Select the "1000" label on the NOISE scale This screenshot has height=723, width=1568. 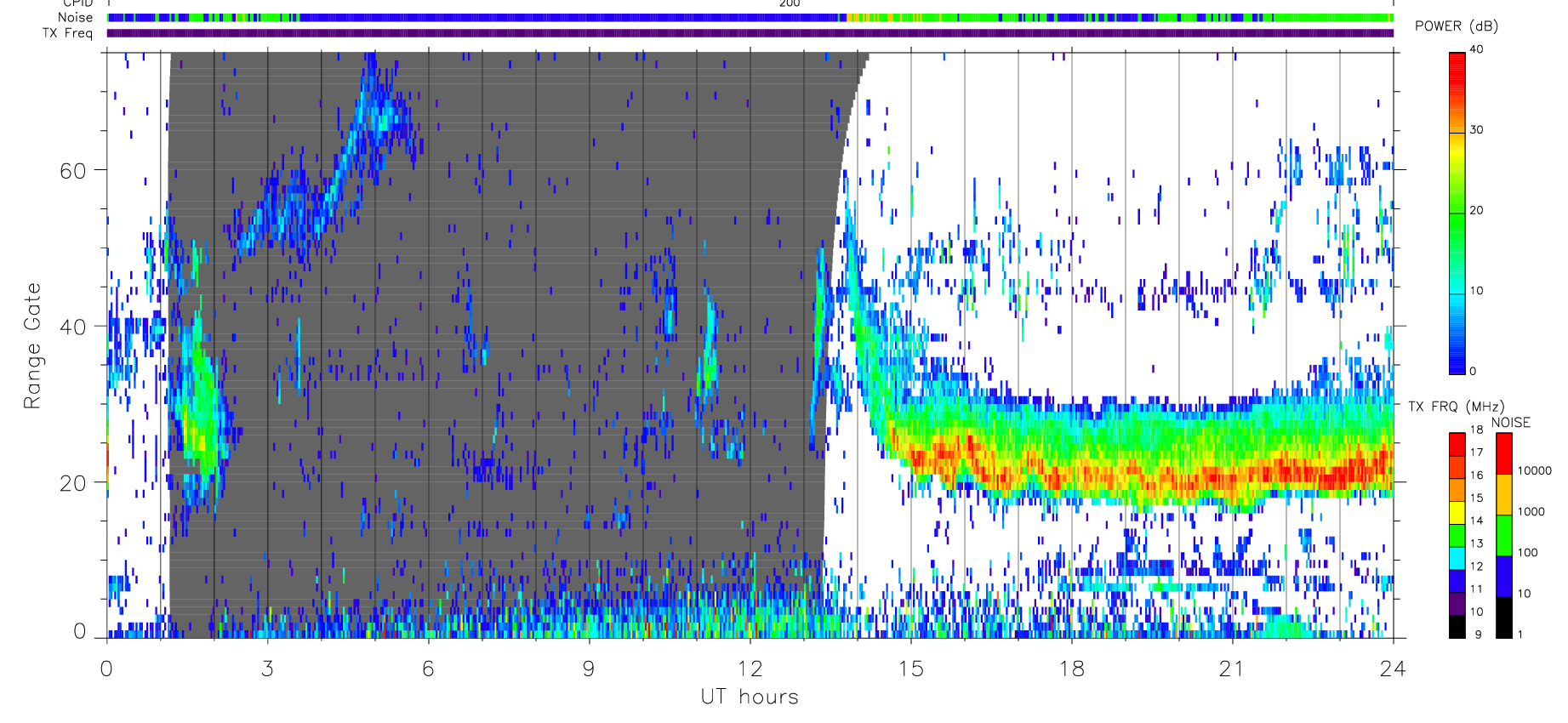(1531, 511)
